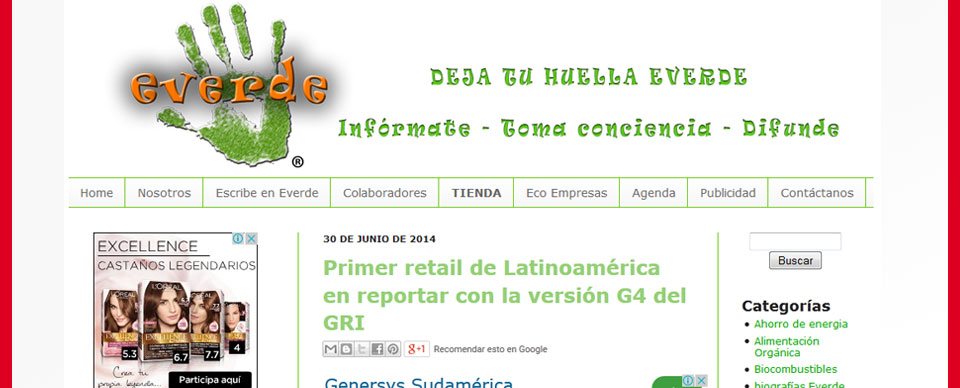Open the Home menu item
This screenshot has height=388, width=960.
click(x=97, y=193)
